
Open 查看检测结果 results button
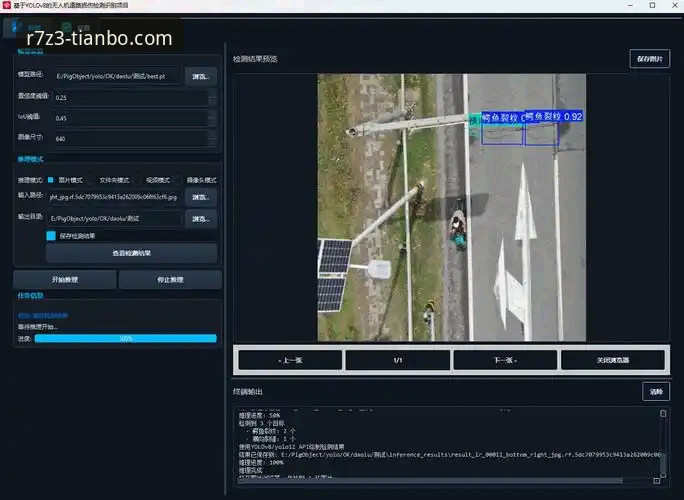[x=131, y=253]
